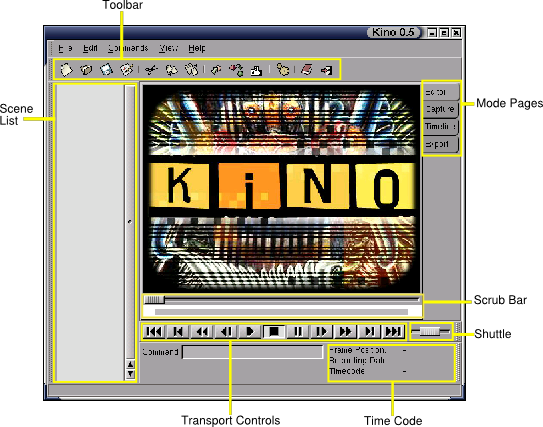Click the shuttle slider knob
Screen dimensions: 543x427
(x=429, y=331)
